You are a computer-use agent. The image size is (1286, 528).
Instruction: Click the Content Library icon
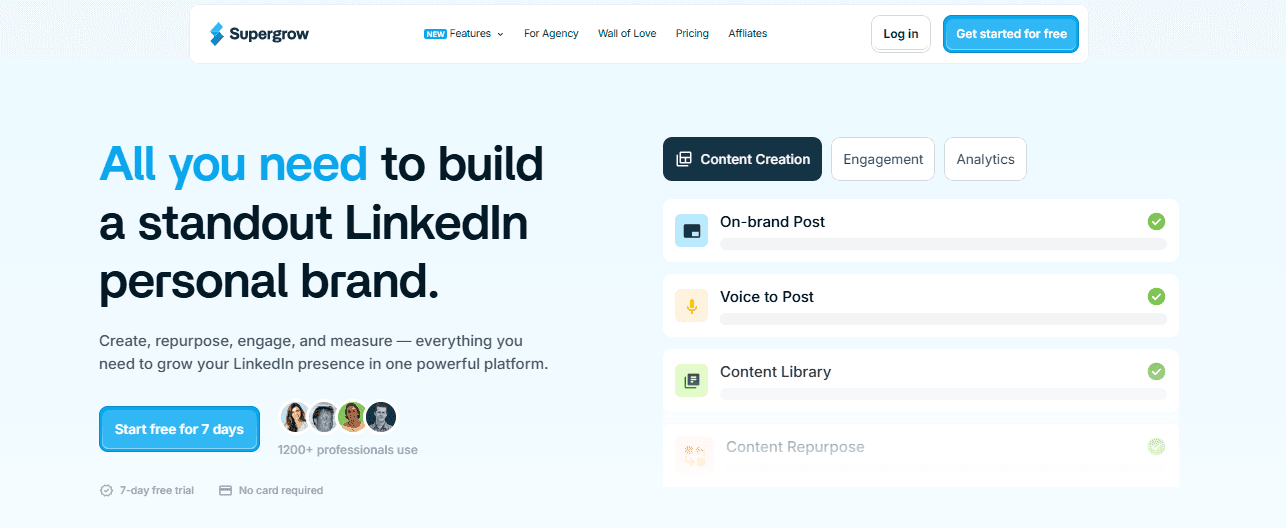(x=691, y=381)
